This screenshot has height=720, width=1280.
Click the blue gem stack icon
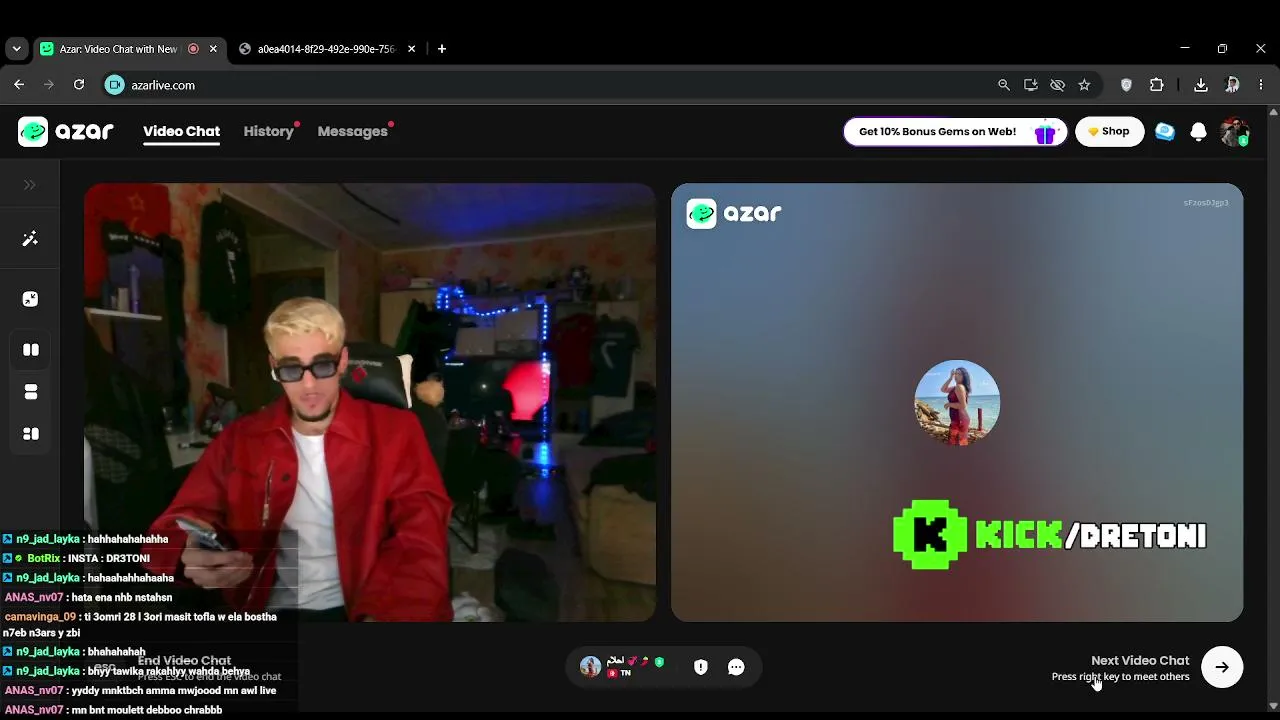pyautogui.click(x=1165, y=132)
